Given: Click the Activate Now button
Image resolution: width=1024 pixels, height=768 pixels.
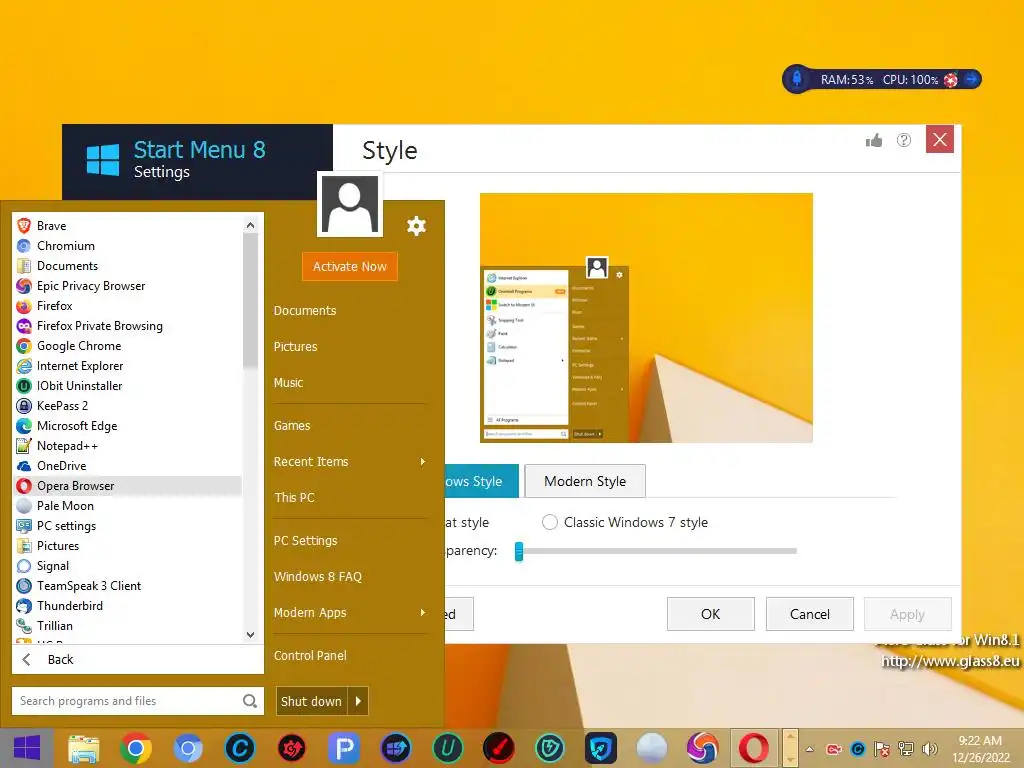Looking at the screenshot, I should tap(349, 266).
